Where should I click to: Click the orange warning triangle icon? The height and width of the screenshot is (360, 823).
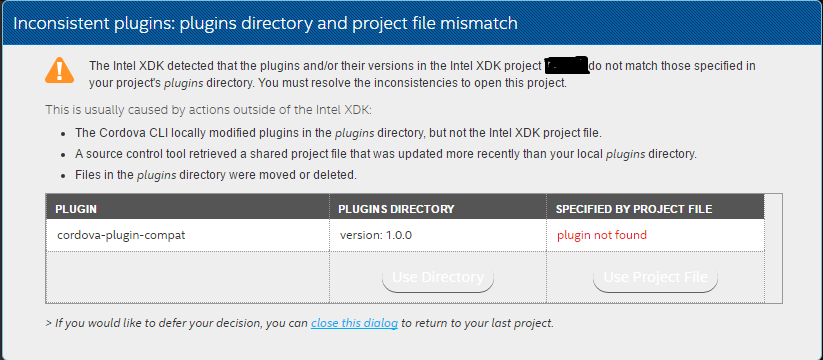point(59,70)
